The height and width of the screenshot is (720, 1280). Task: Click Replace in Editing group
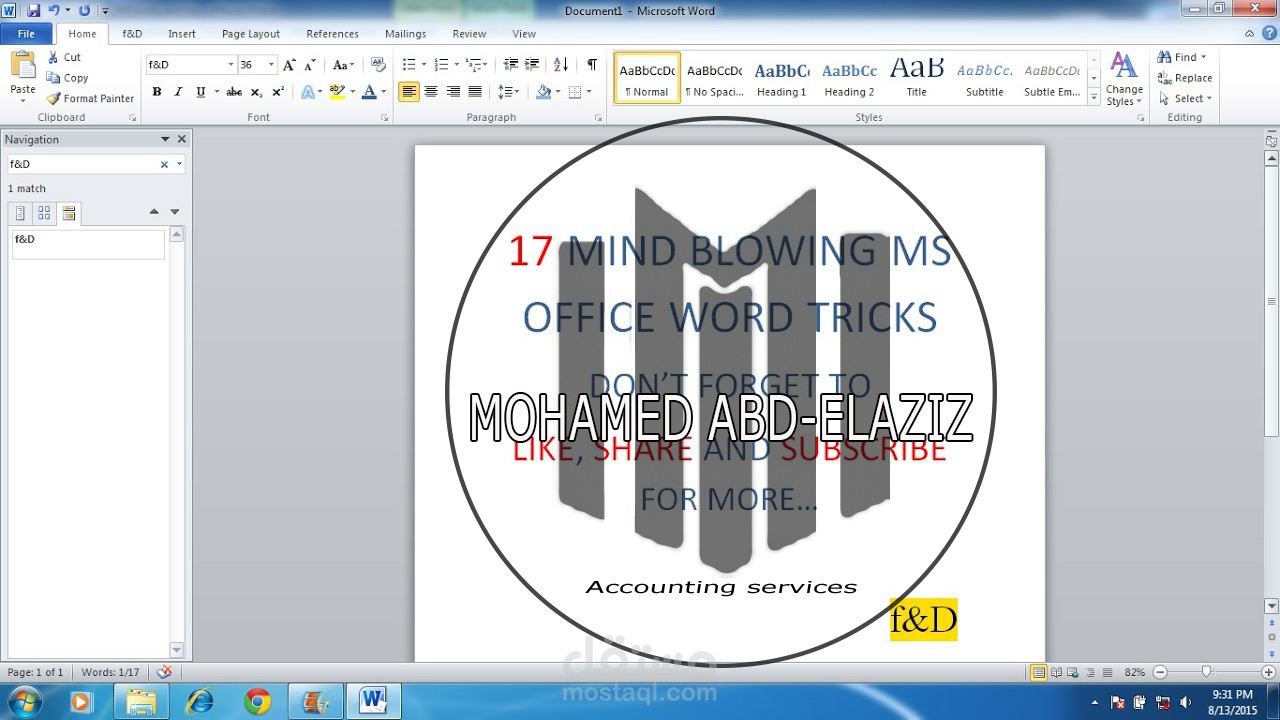click(1185, 78)
